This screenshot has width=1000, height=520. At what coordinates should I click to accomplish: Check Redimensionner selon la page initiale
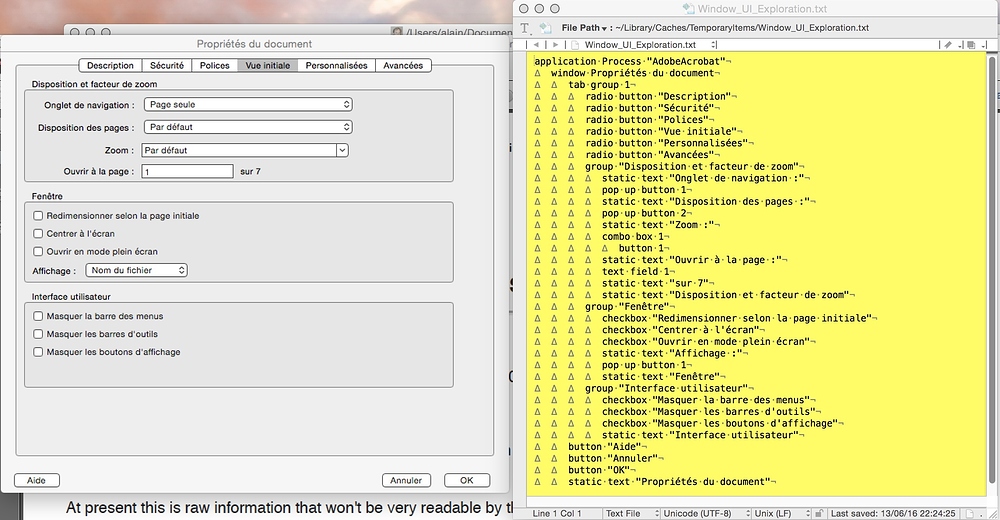pyautogui.click(x=38, y=216)
